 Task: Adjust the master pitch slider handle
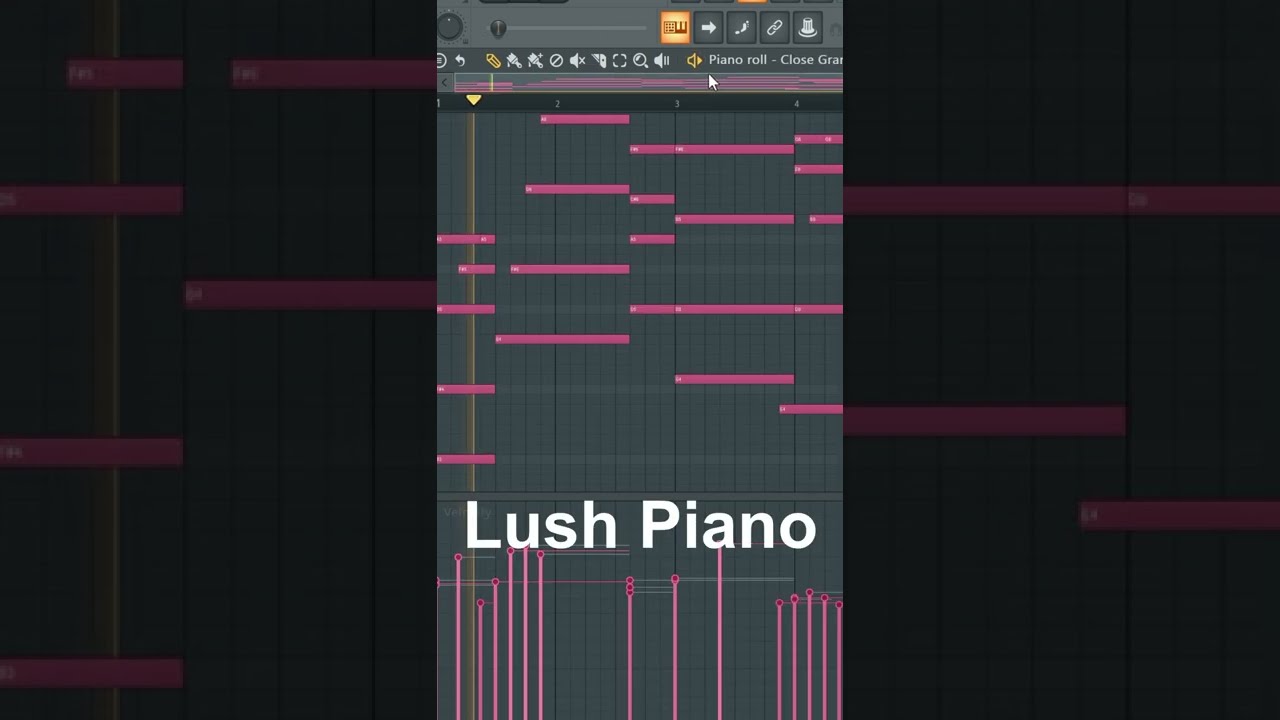pyautogui.click(x=498, y=28)
